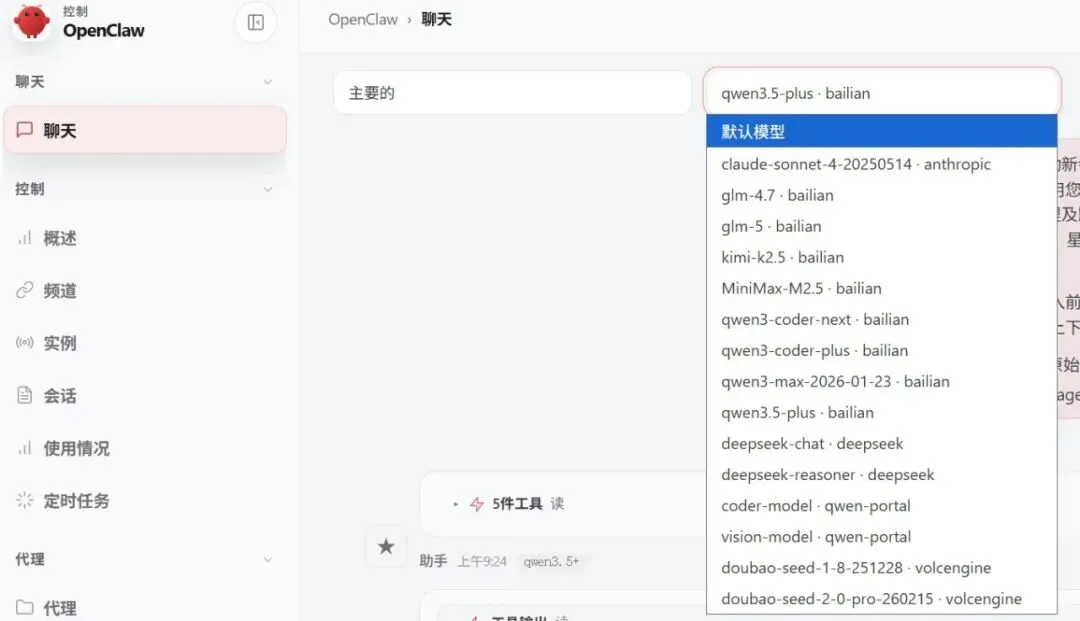Close the qwen3.5-plus · bailian model dropdown
This screenshot has height=621, width=1080.
coord(882,93)
